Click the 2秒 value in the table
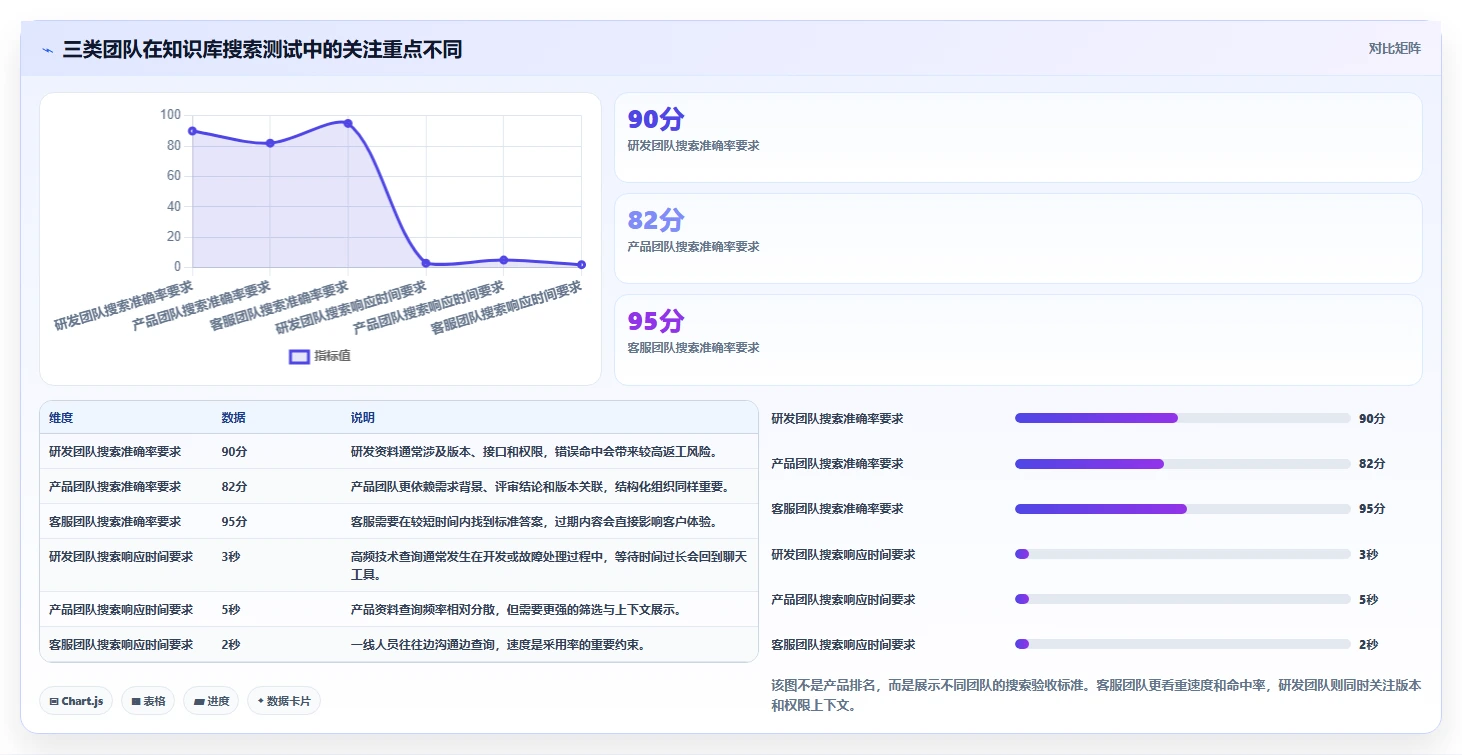The width and height of the screenshot is (1462, 755). (231, 645)
